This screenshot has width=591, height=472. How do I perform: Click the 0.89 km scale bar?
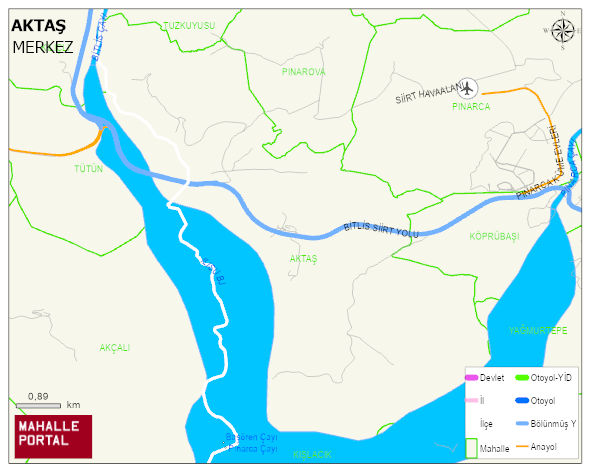click(x=38, y=406)
